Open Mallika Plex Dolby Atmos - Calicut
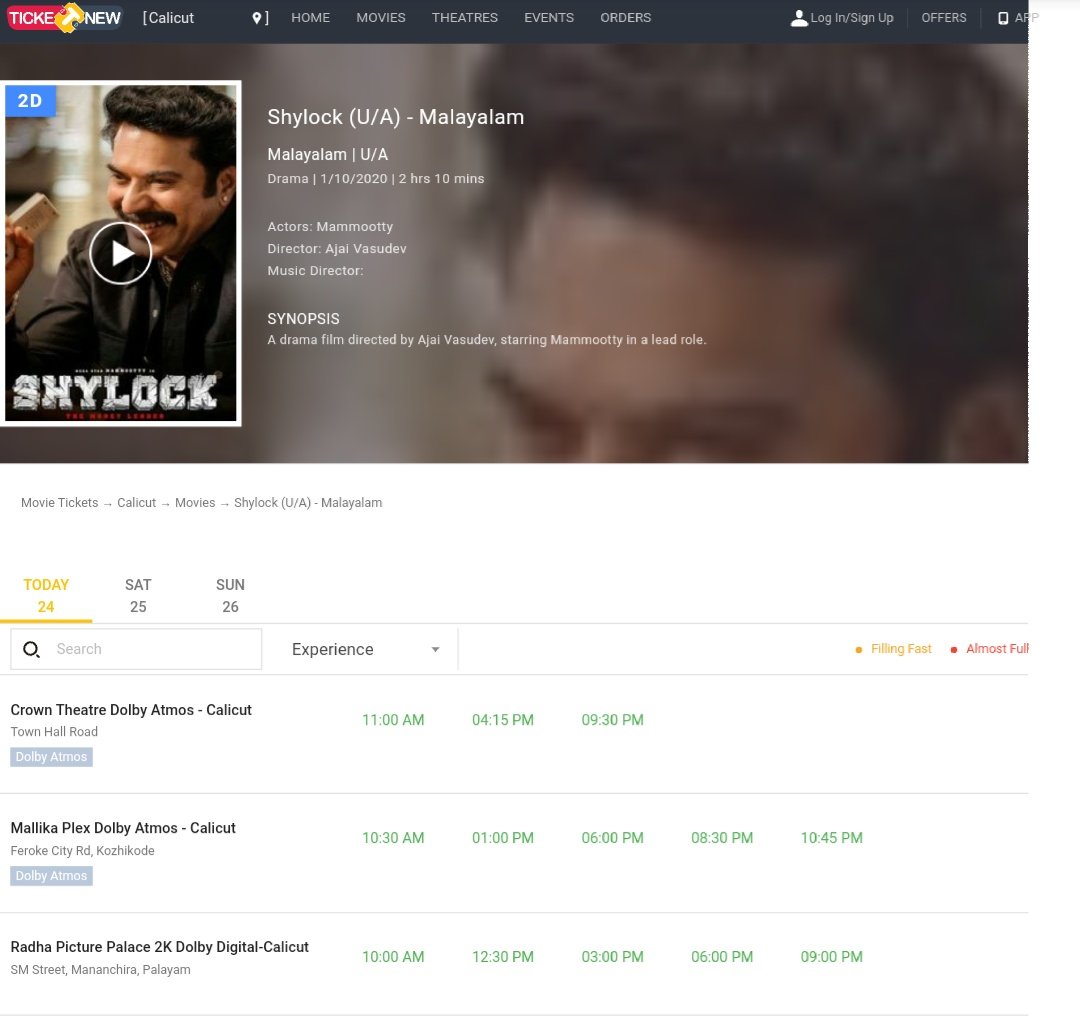 (123, 828)
